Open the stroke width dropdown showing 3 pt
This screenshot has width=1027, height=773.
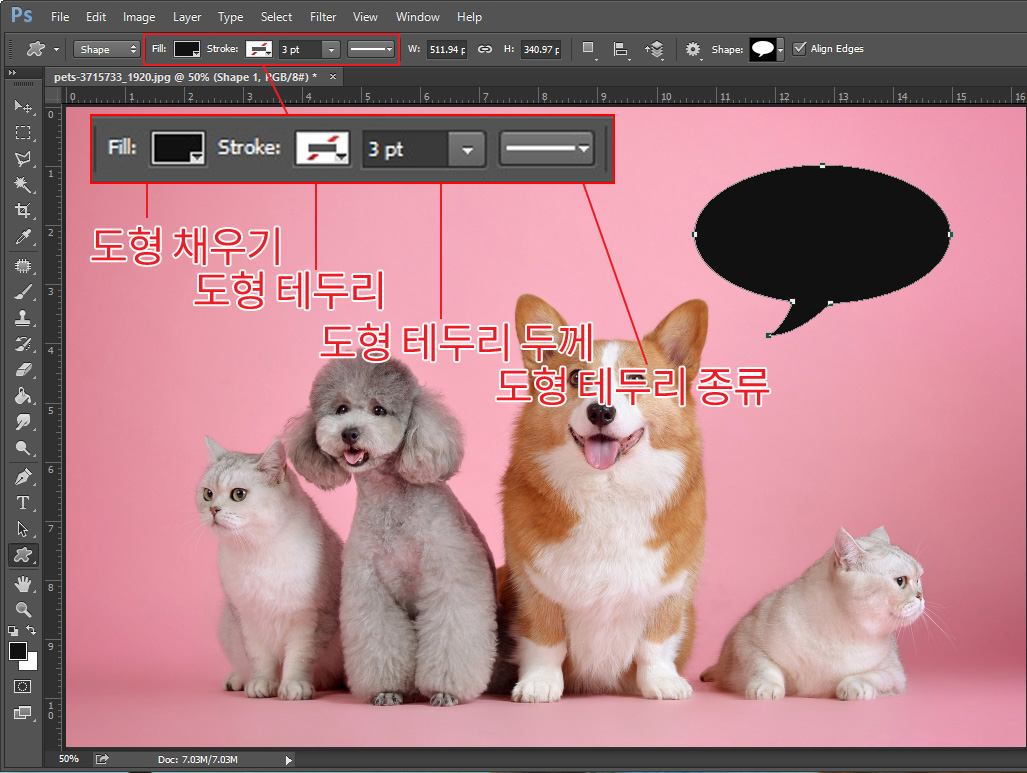point(331,48)
